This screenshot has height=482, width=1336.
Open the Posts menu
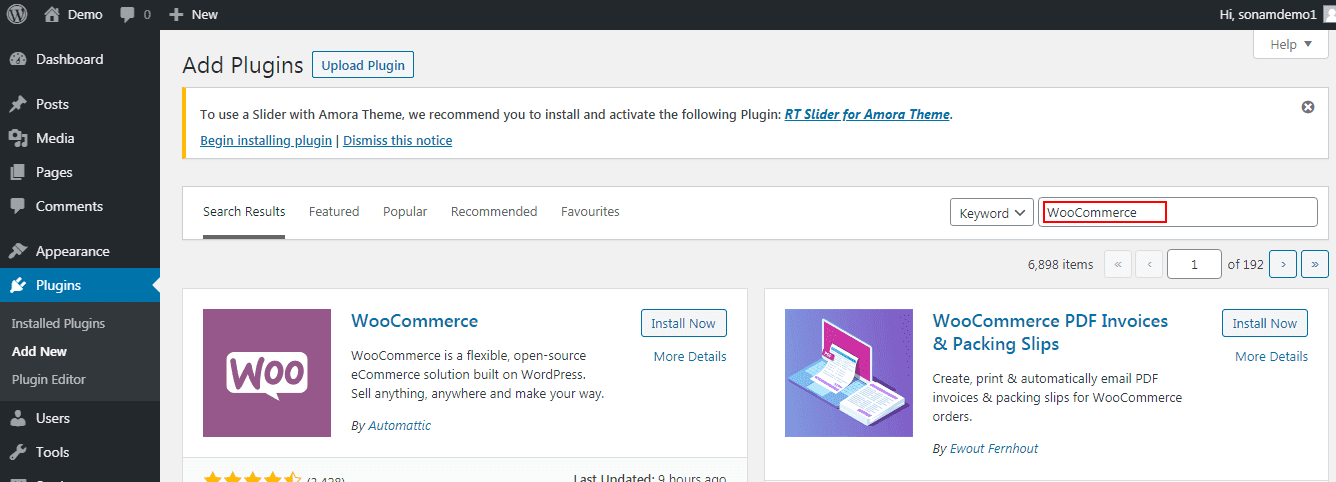(52, 104)
